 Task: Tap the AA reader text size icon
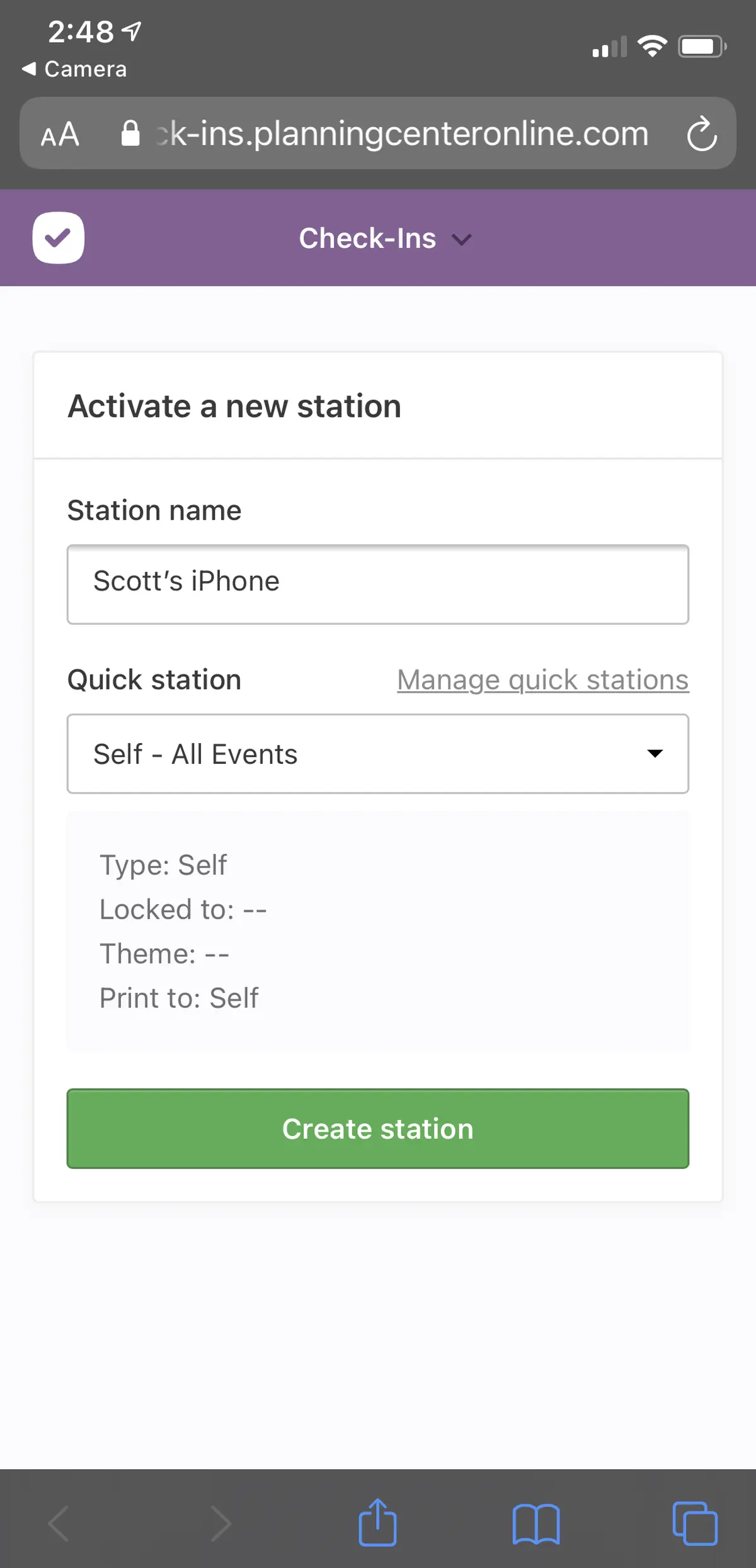[60, 134]
